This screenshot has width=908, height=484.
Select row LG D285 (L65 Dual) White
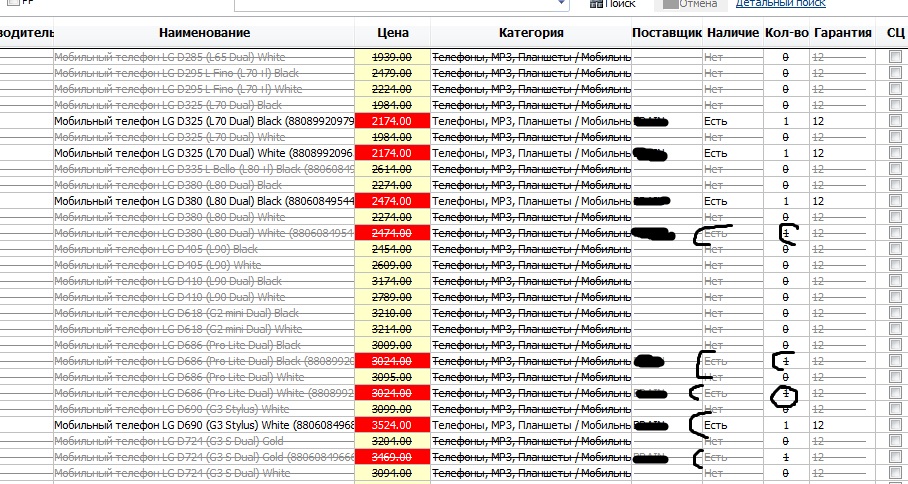[x=454, y=57]
